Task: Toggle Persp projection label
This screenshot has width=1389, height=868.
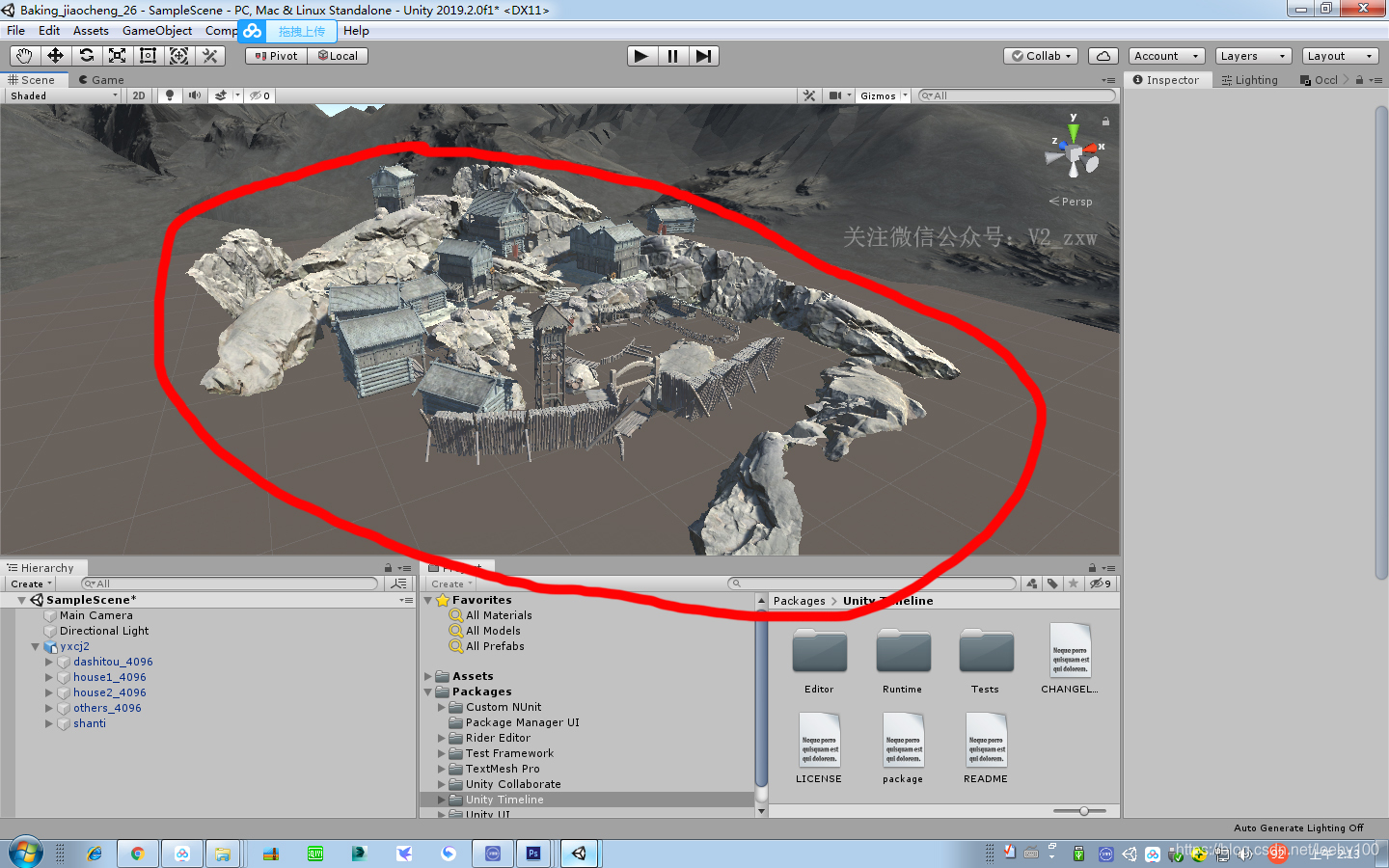Action: tap(1072, 202)
